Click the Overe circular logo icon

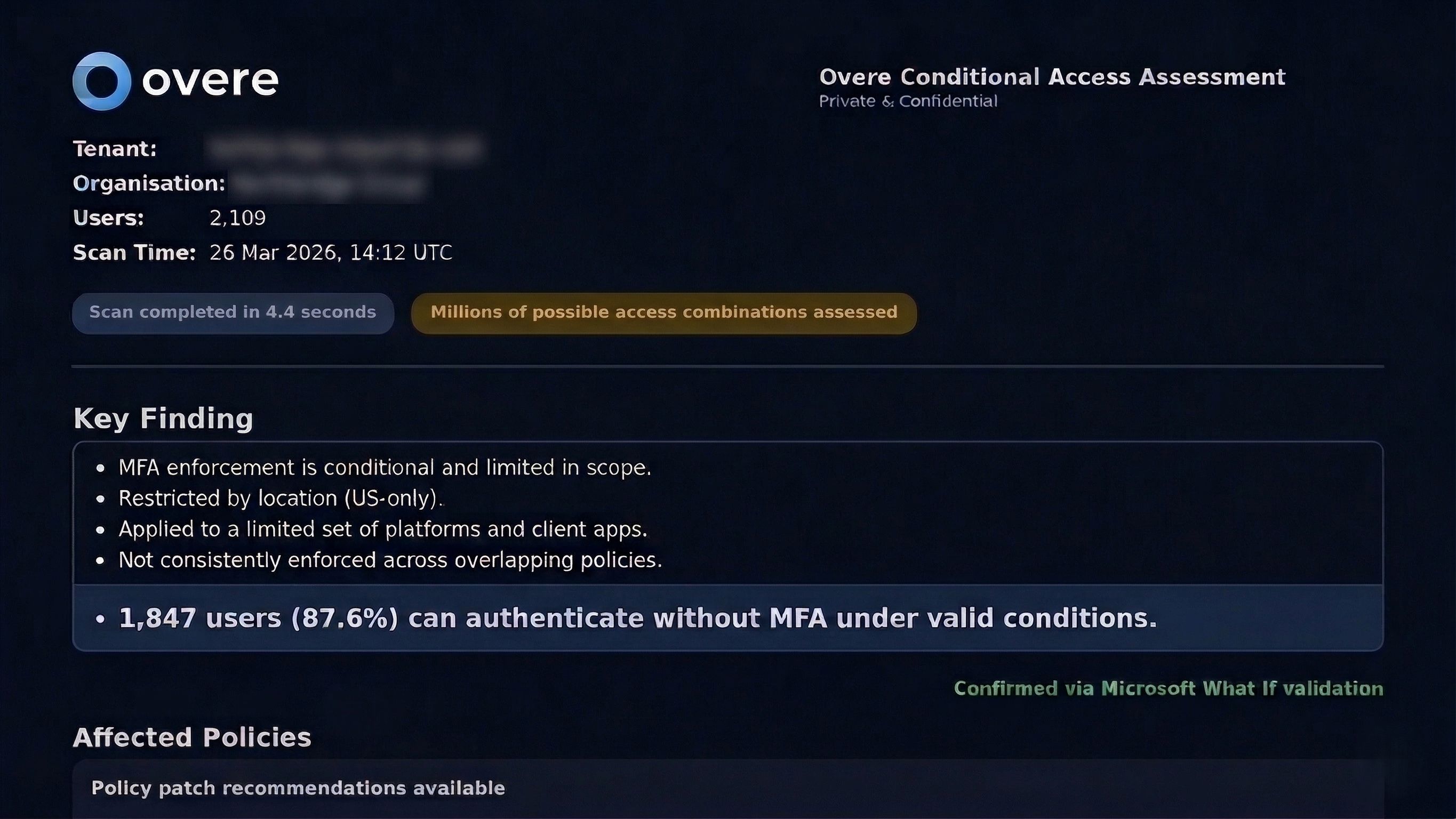(102, 81)
